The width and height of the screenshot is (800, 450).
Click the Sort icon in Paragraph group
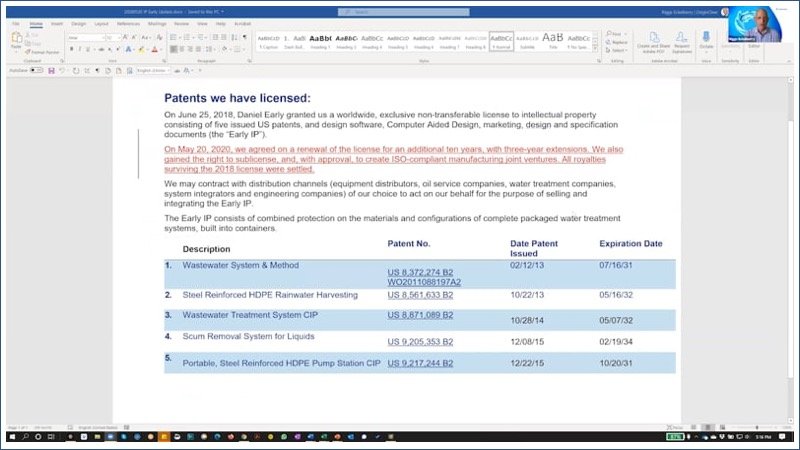coord(234,38)
